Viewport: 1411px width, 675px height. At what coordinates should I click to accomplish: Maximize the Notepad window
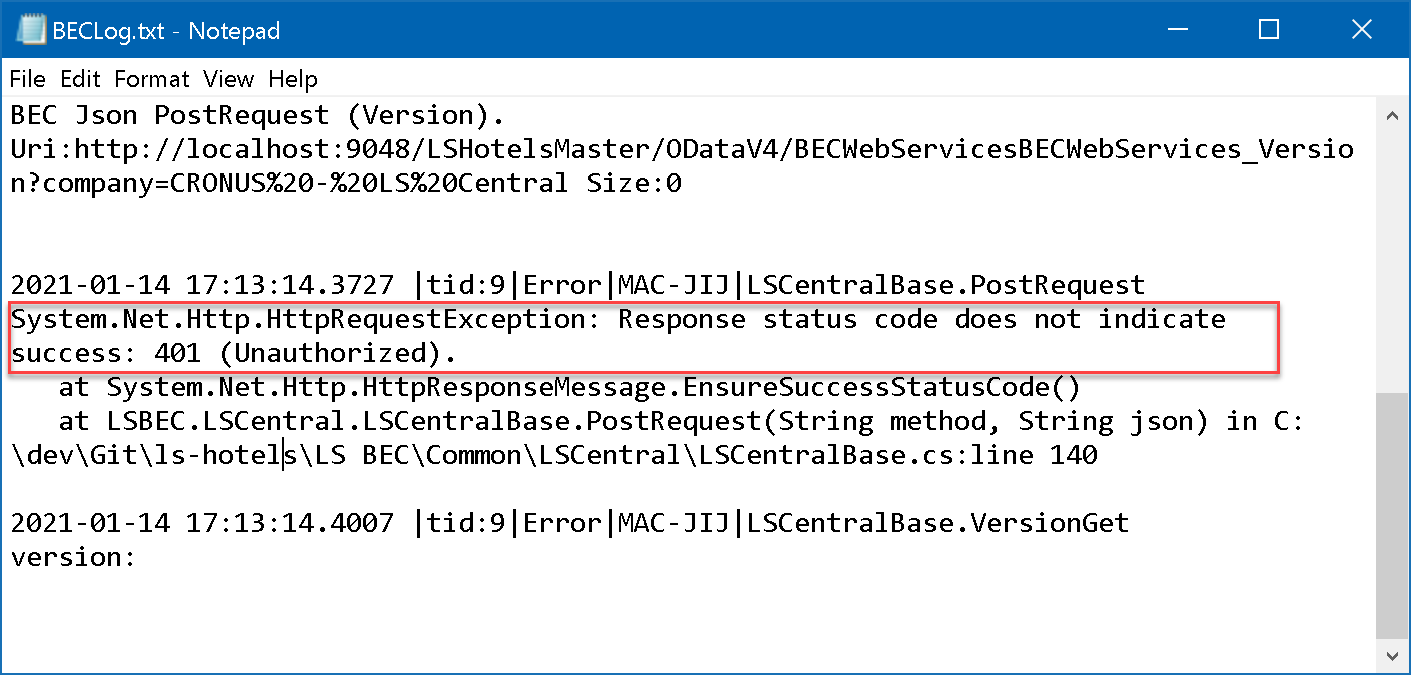coord(1269,30)
